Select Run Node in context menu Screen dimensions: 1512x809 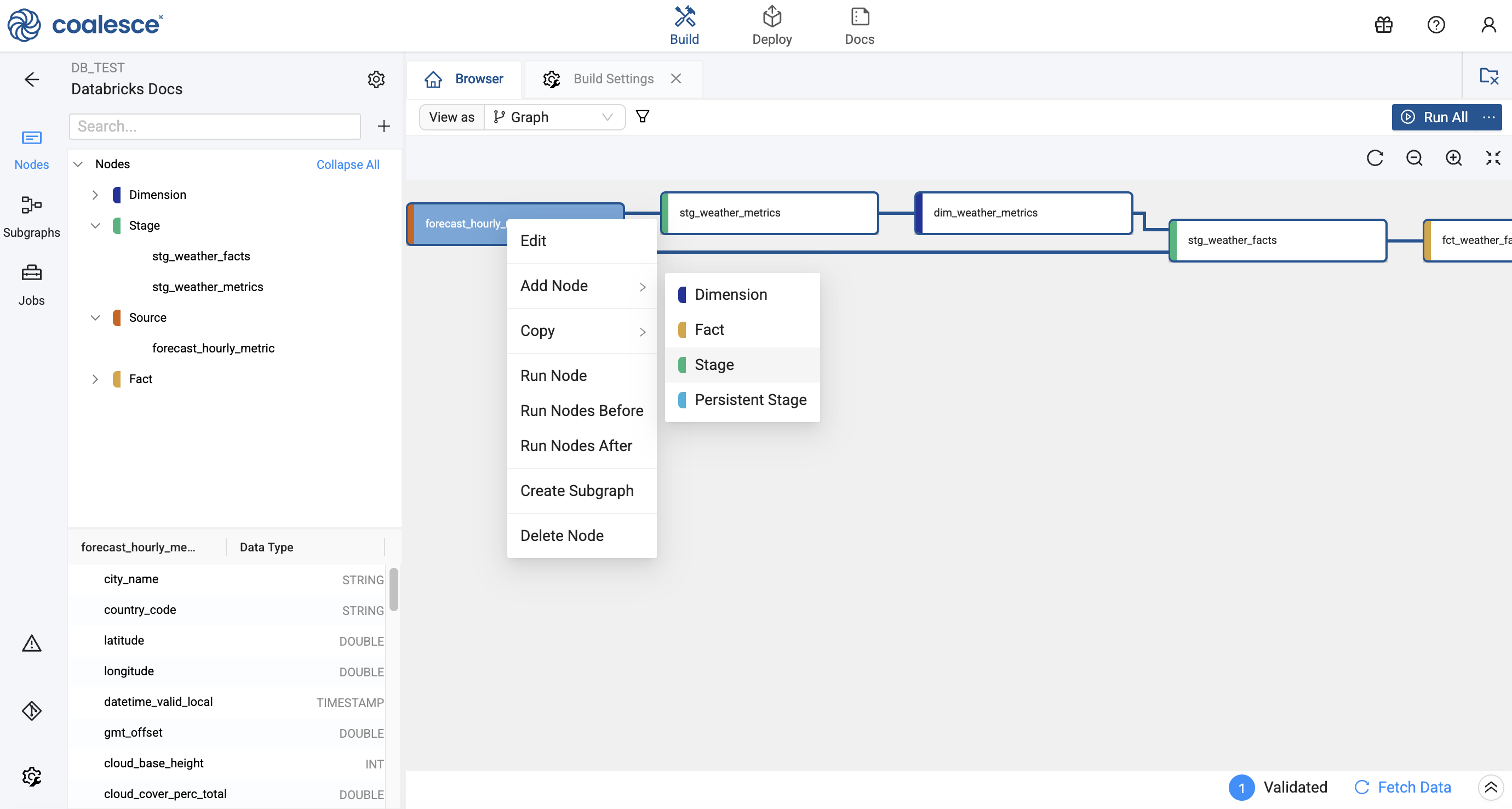pos(581,376)
